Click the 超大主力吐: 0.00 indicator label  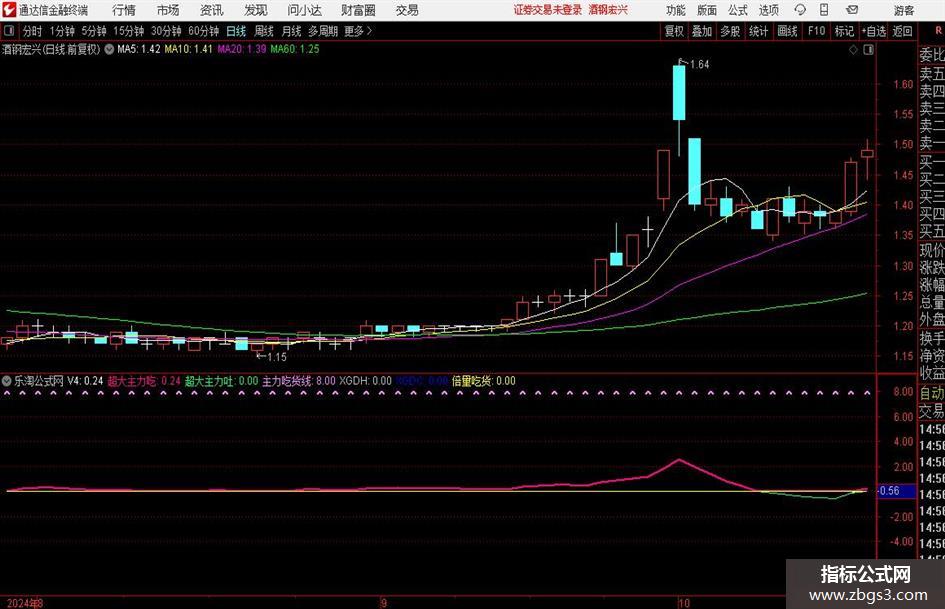click(221, 380)
